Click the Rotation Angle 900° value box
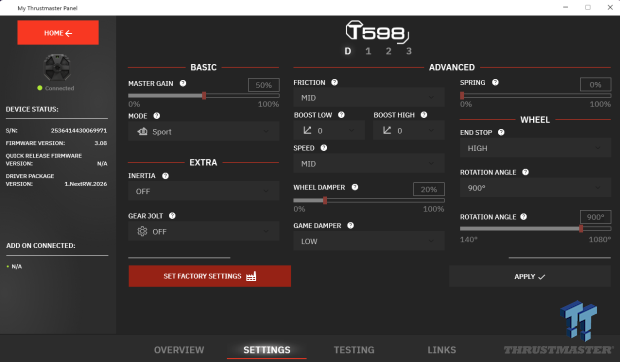 pos(595,217)
